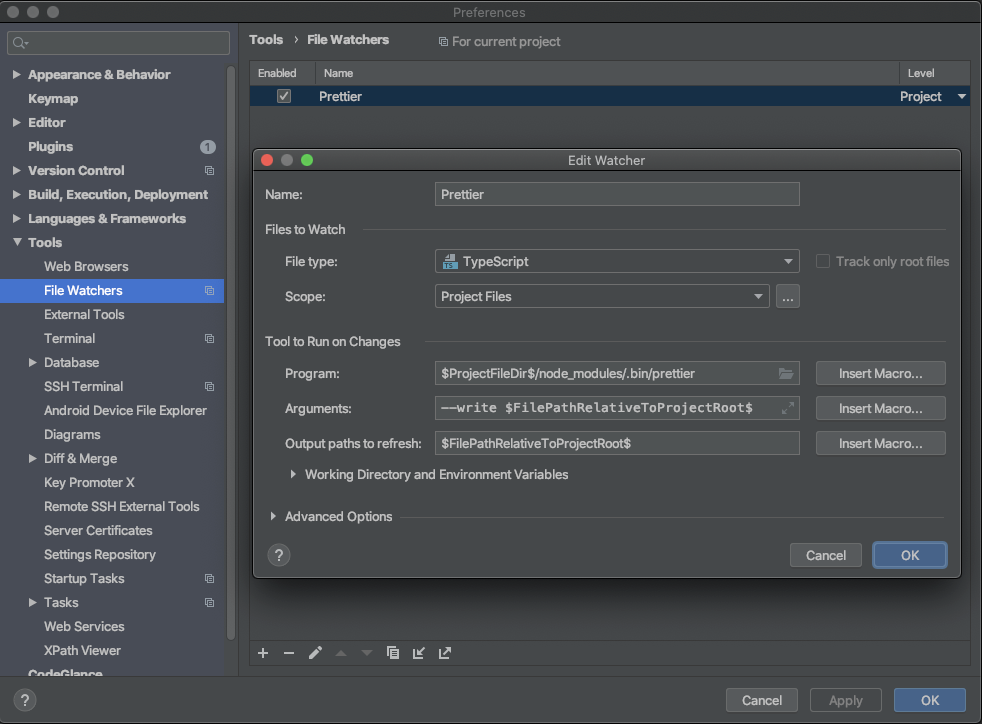Expand Appearance & Behavior in sidebar
This screenshot has width=982, height=724.
[17, 75]
